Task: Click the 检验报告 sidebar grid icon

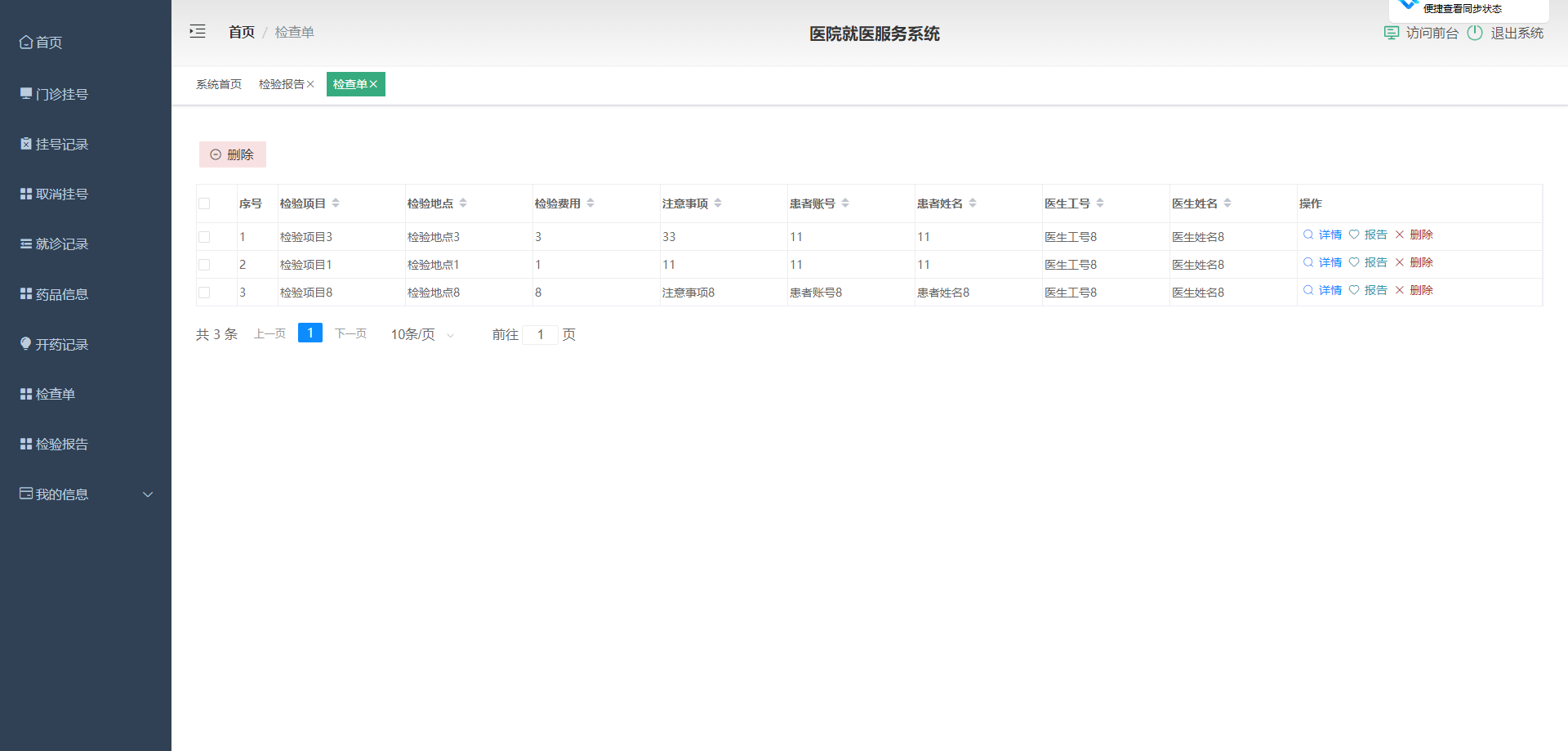Action: point(26,444)
